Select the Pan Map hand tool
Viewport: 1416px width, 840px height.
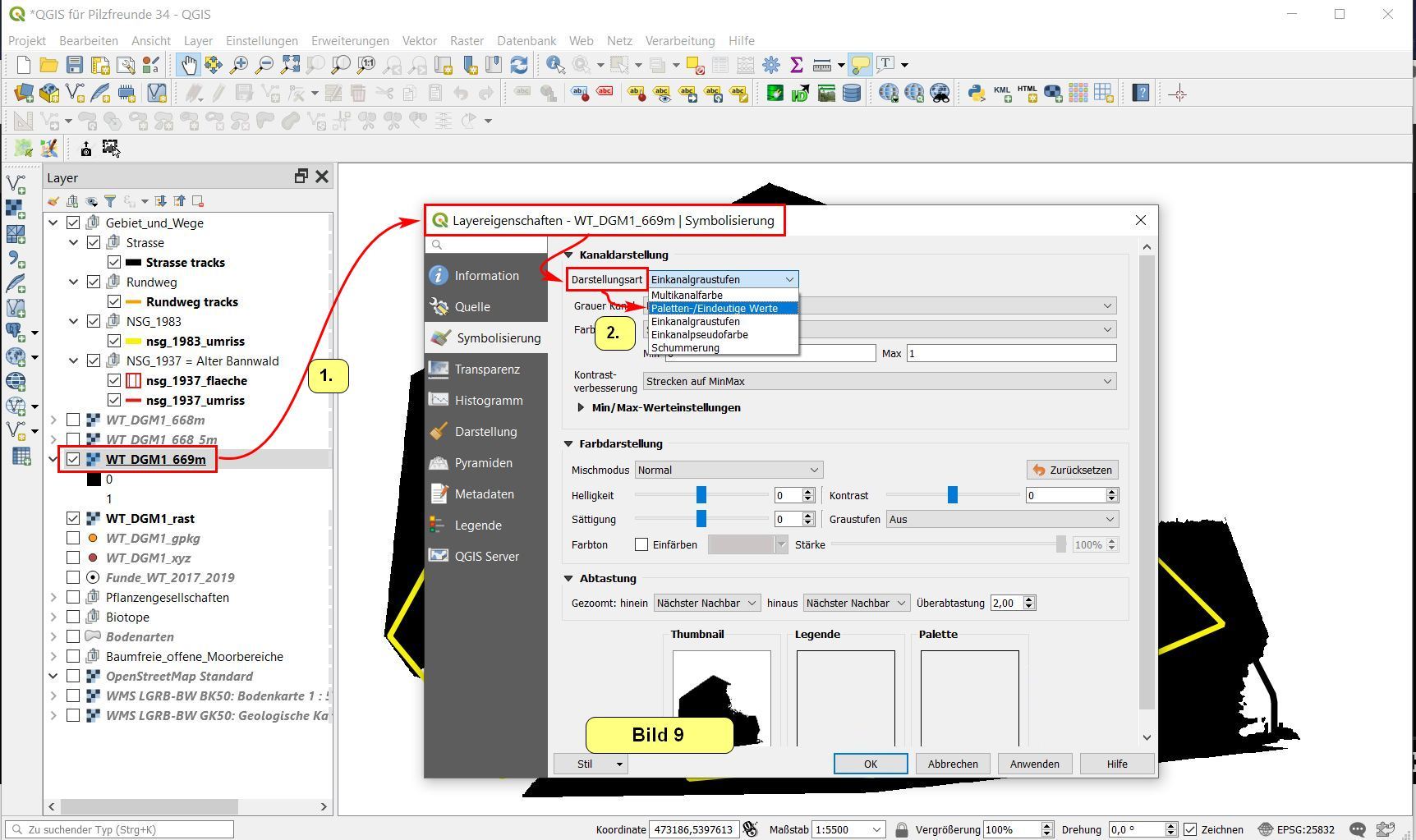[189, 65]
